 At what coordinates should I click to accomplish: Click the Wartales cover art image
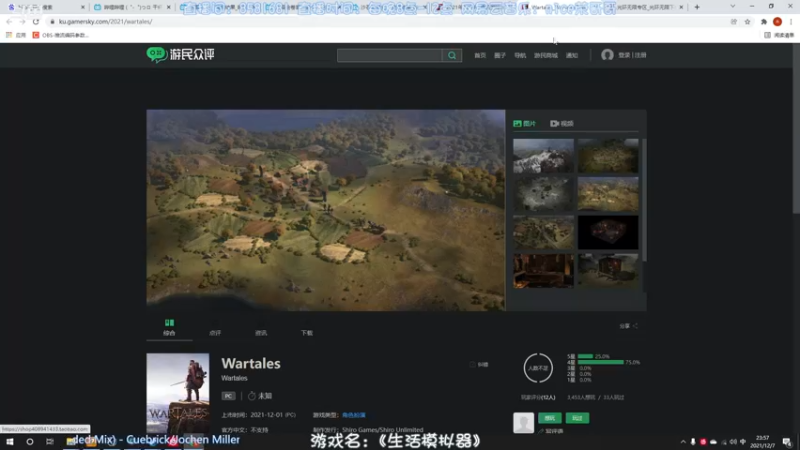coord(178,393)
